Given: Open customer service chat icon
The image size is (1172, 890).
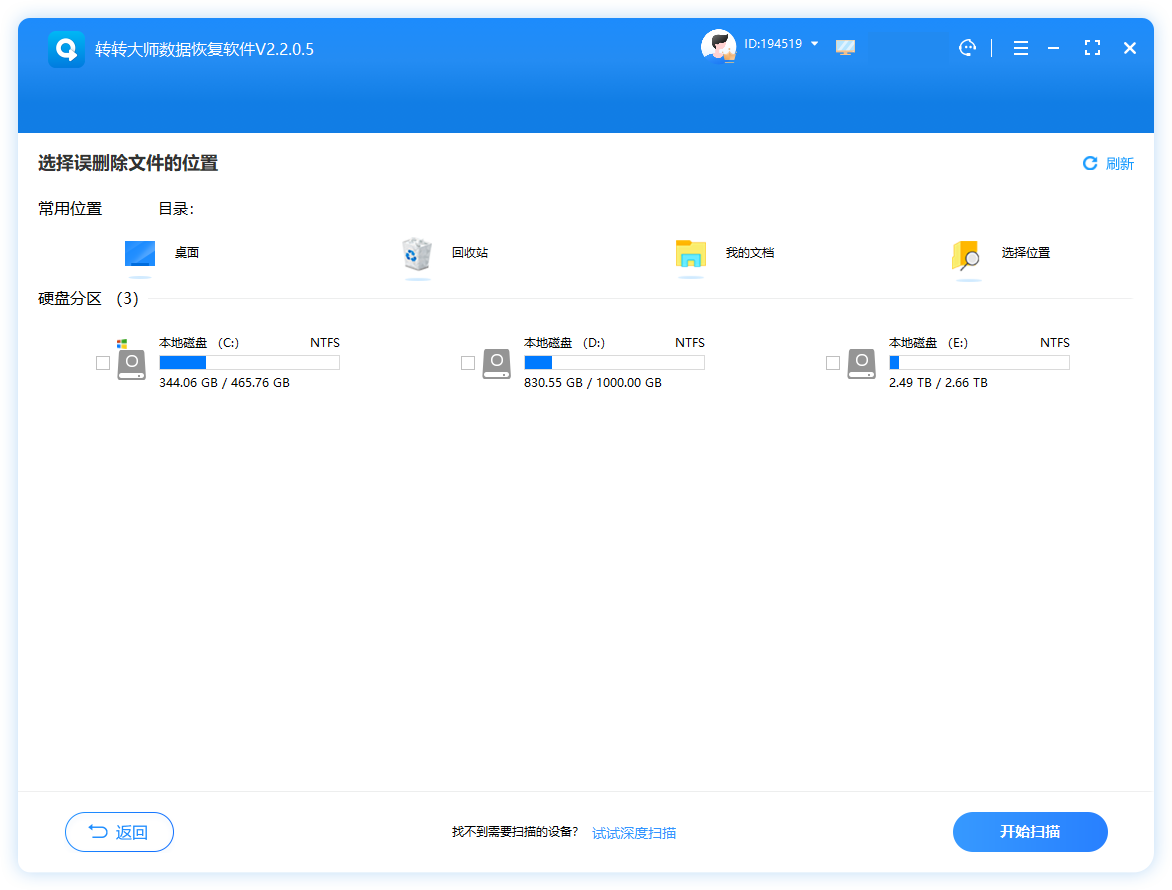Looking at the screenshot, I should pos(967,47).
